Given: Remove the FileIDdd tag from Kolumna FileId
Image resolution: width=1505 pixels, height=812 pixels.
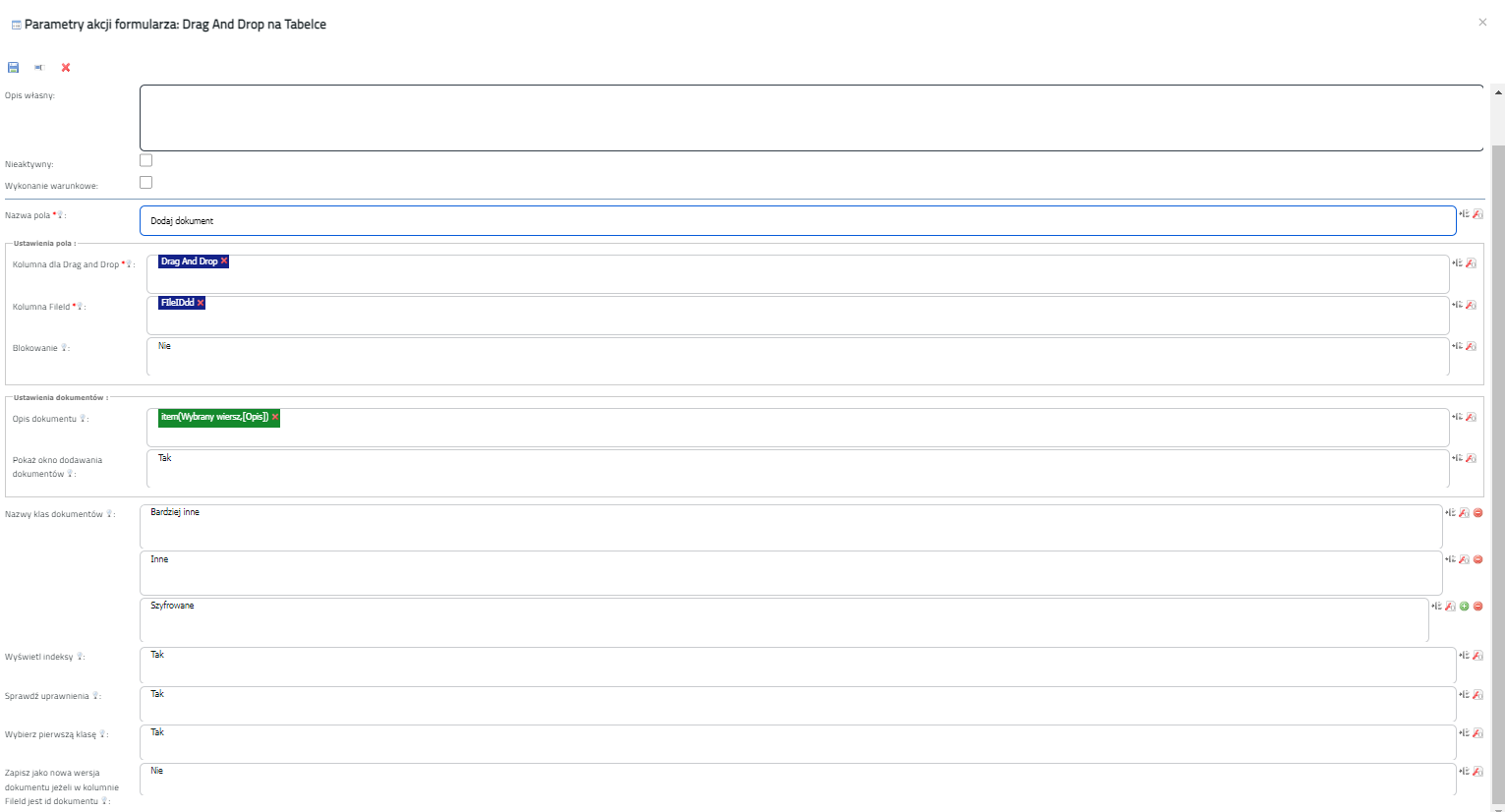Looking at the screenshot, I should coord(201,303).
